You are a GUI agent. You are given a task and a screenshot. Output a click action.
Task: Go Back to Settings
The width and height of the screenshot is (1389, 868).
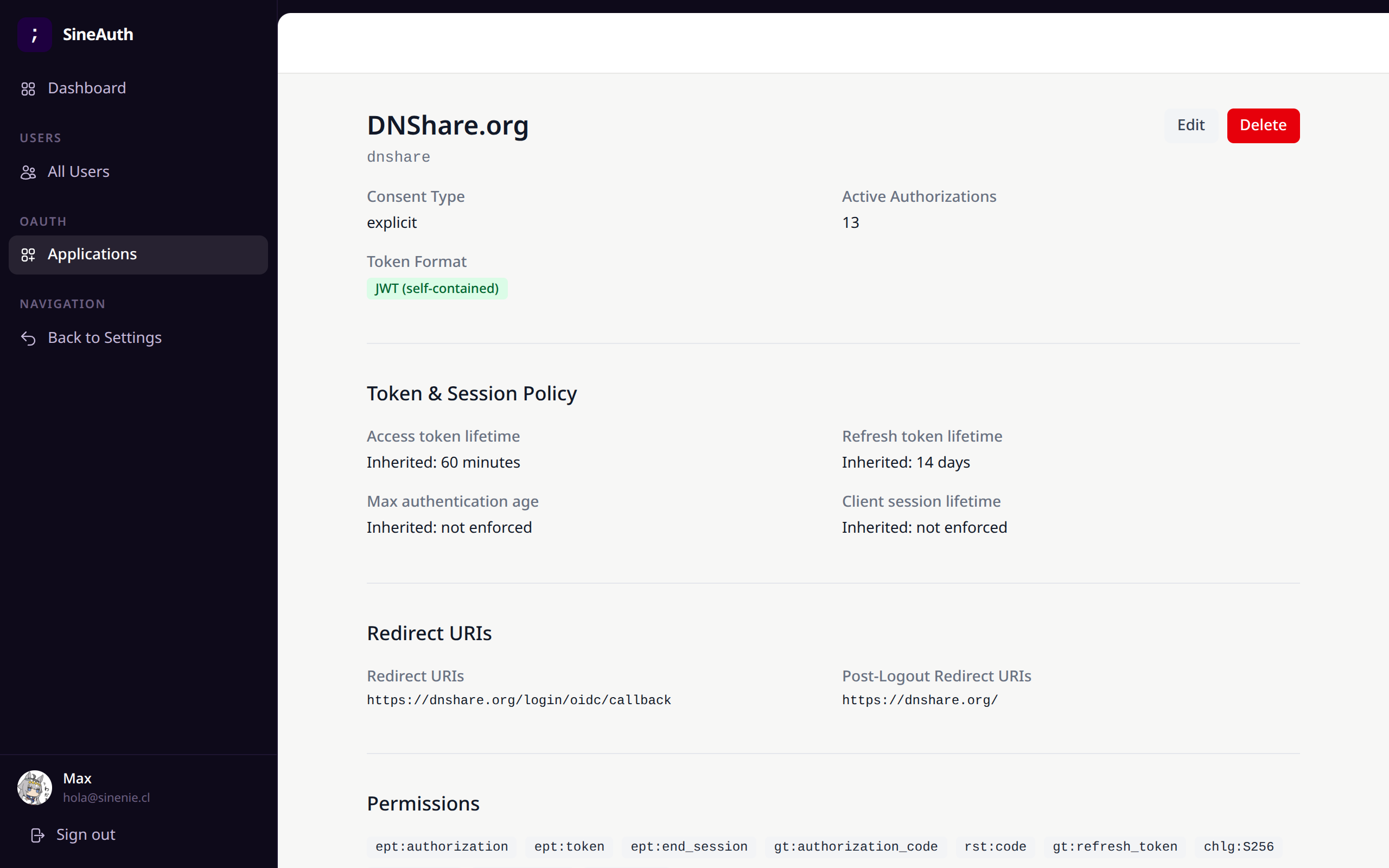(138, 337)
